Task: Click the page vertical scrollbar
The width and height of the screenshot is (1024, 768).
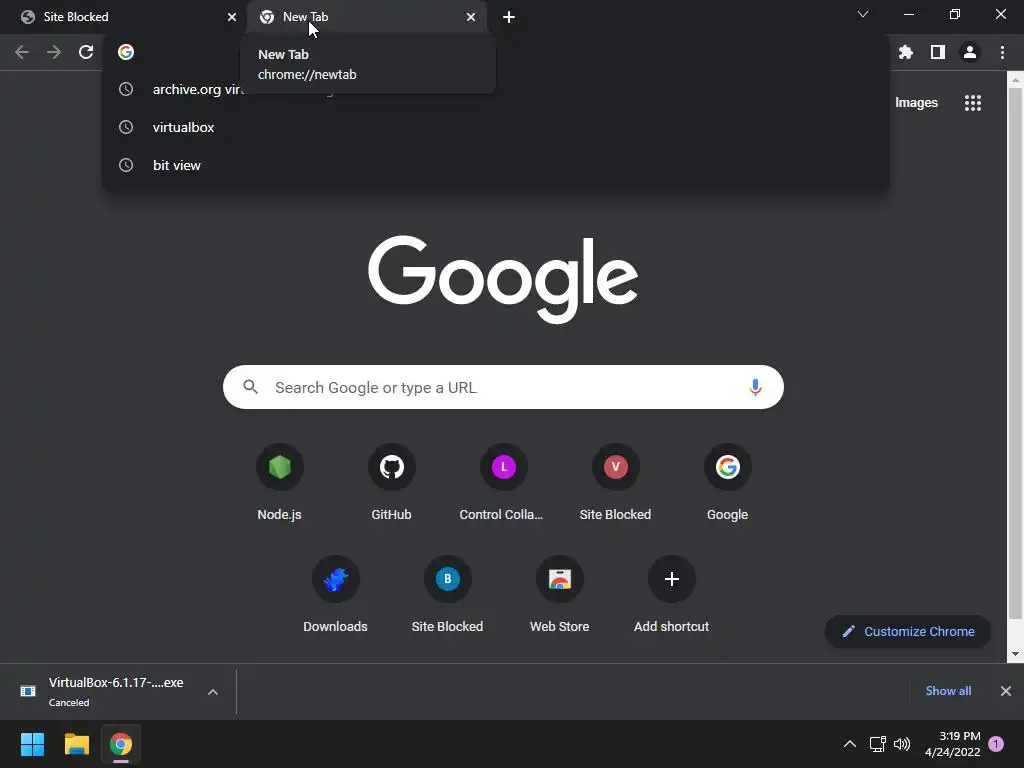Action: point(1015,353)
